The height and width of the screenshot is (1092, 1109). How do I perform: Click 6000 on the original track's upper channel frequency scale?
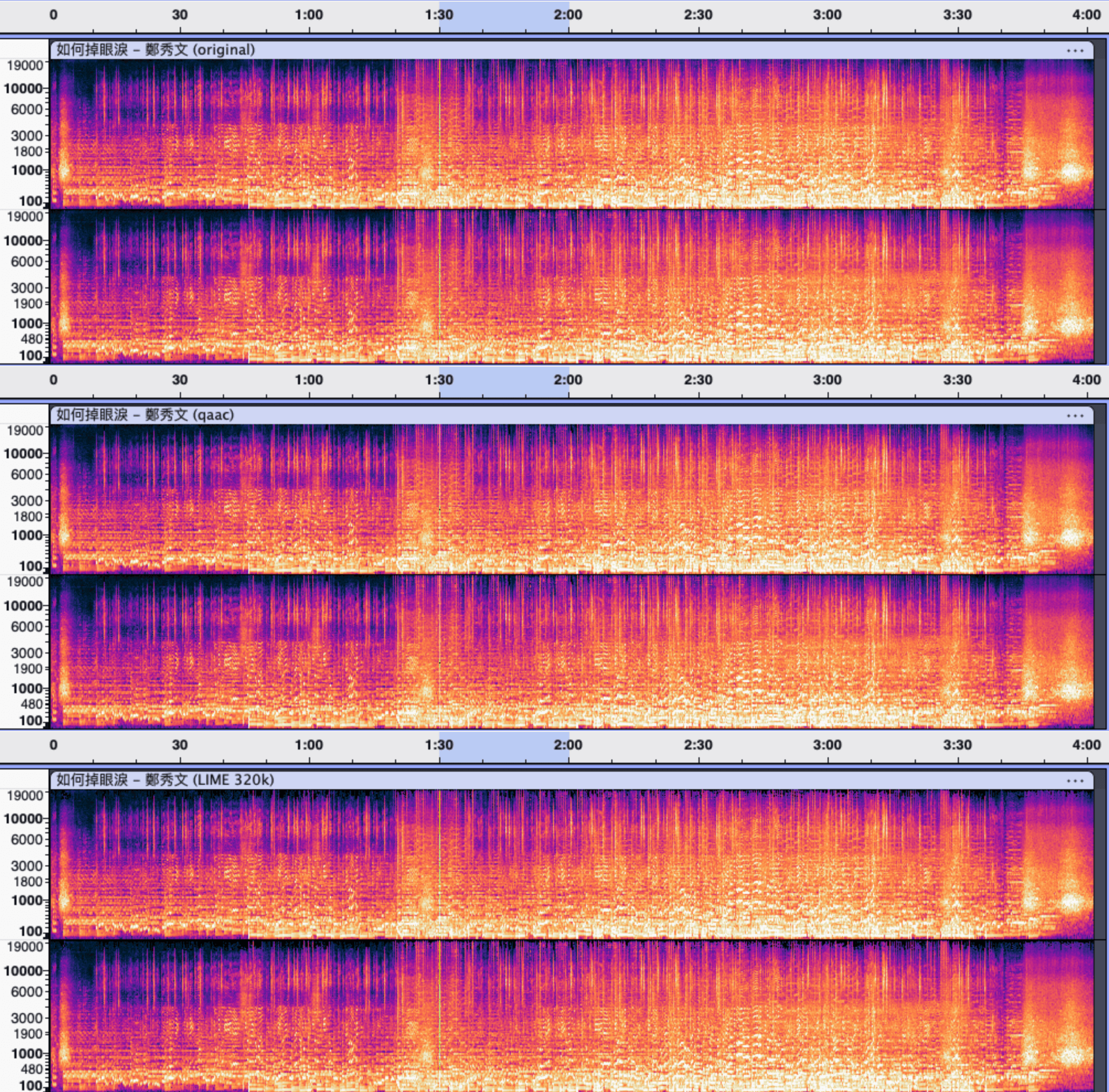pyautogui.click(x=27, y=109)
